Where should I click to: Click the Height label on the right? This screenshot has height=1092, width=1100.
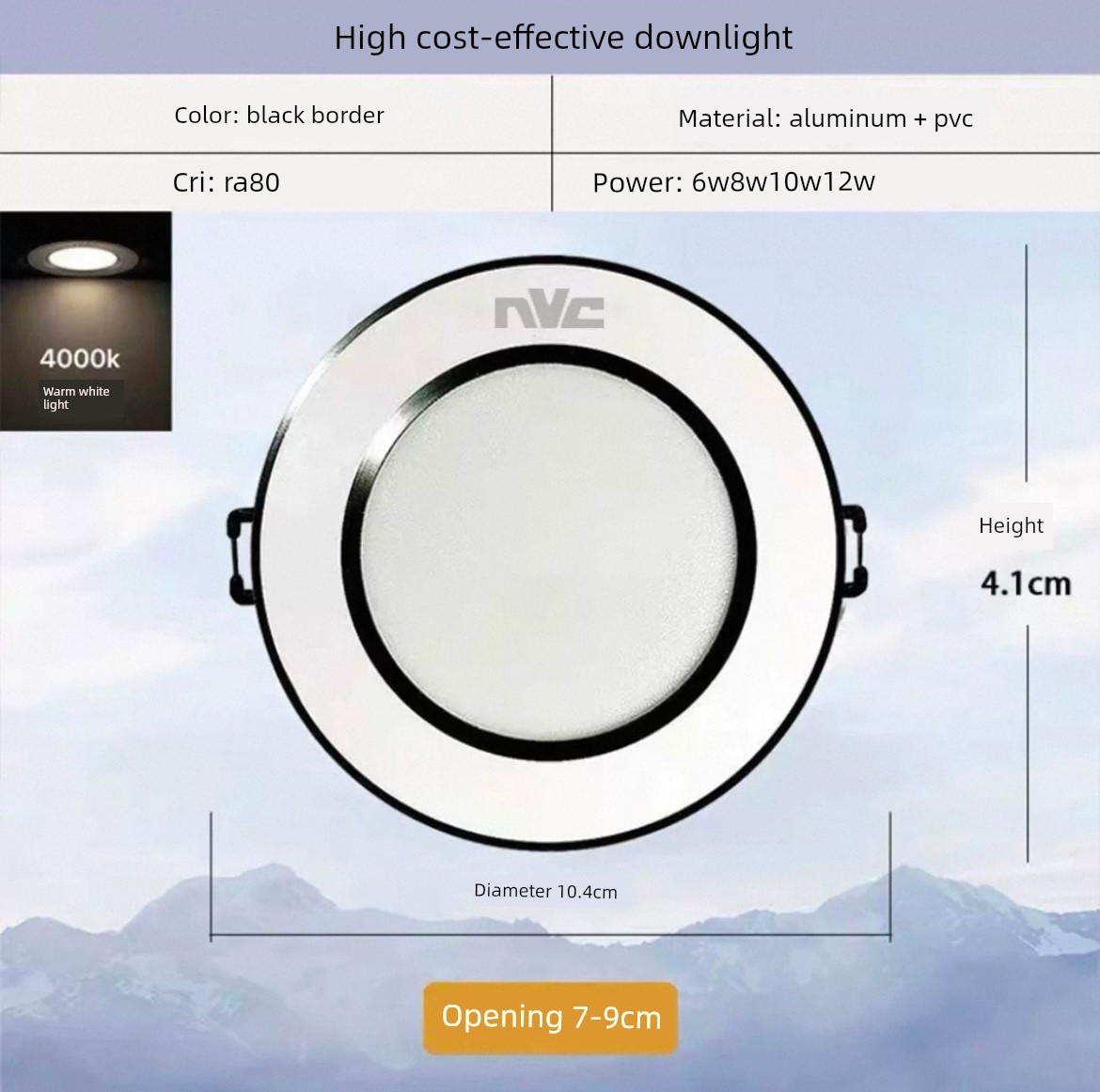(1011, 525)
